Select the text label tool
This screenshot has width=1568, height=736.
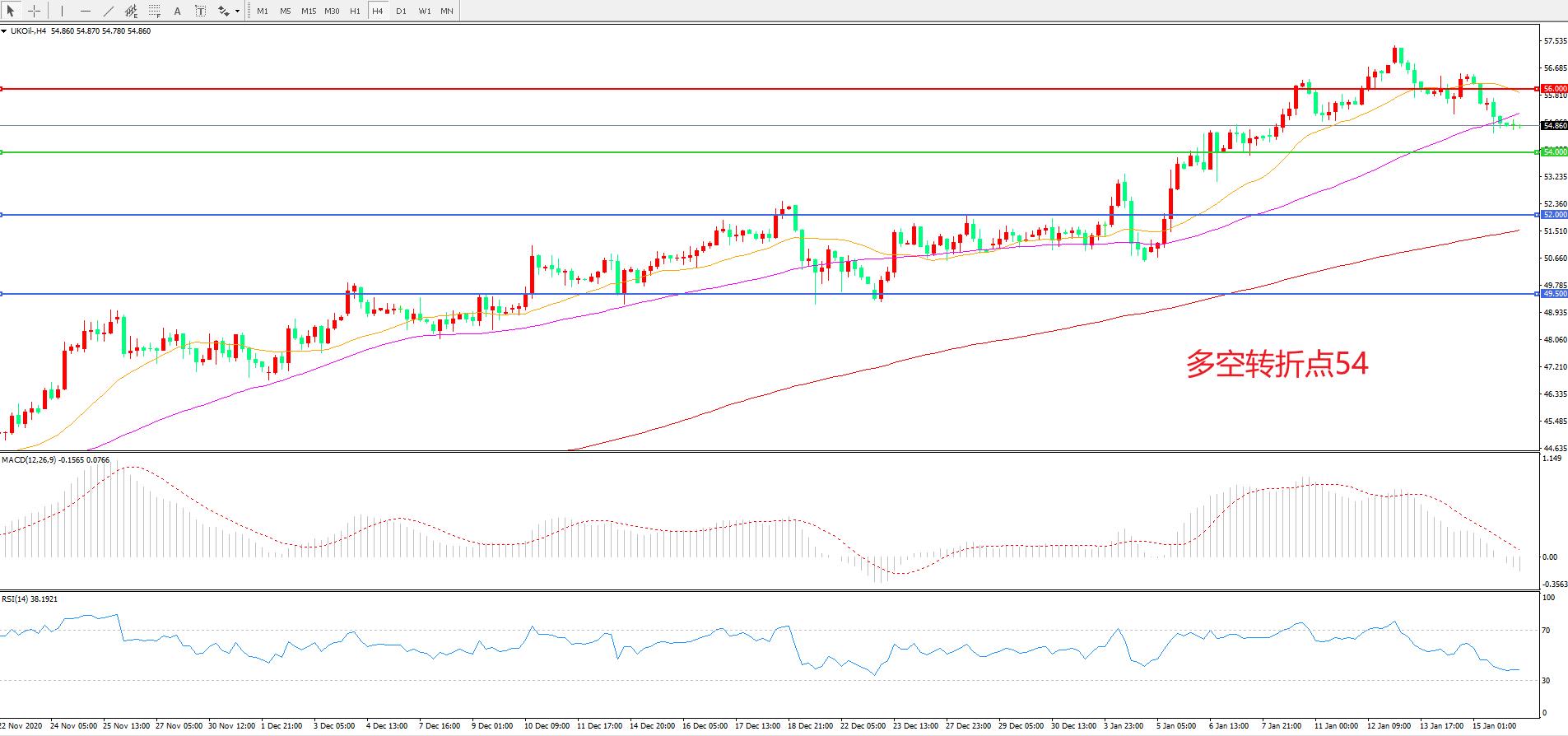point(200,11)
